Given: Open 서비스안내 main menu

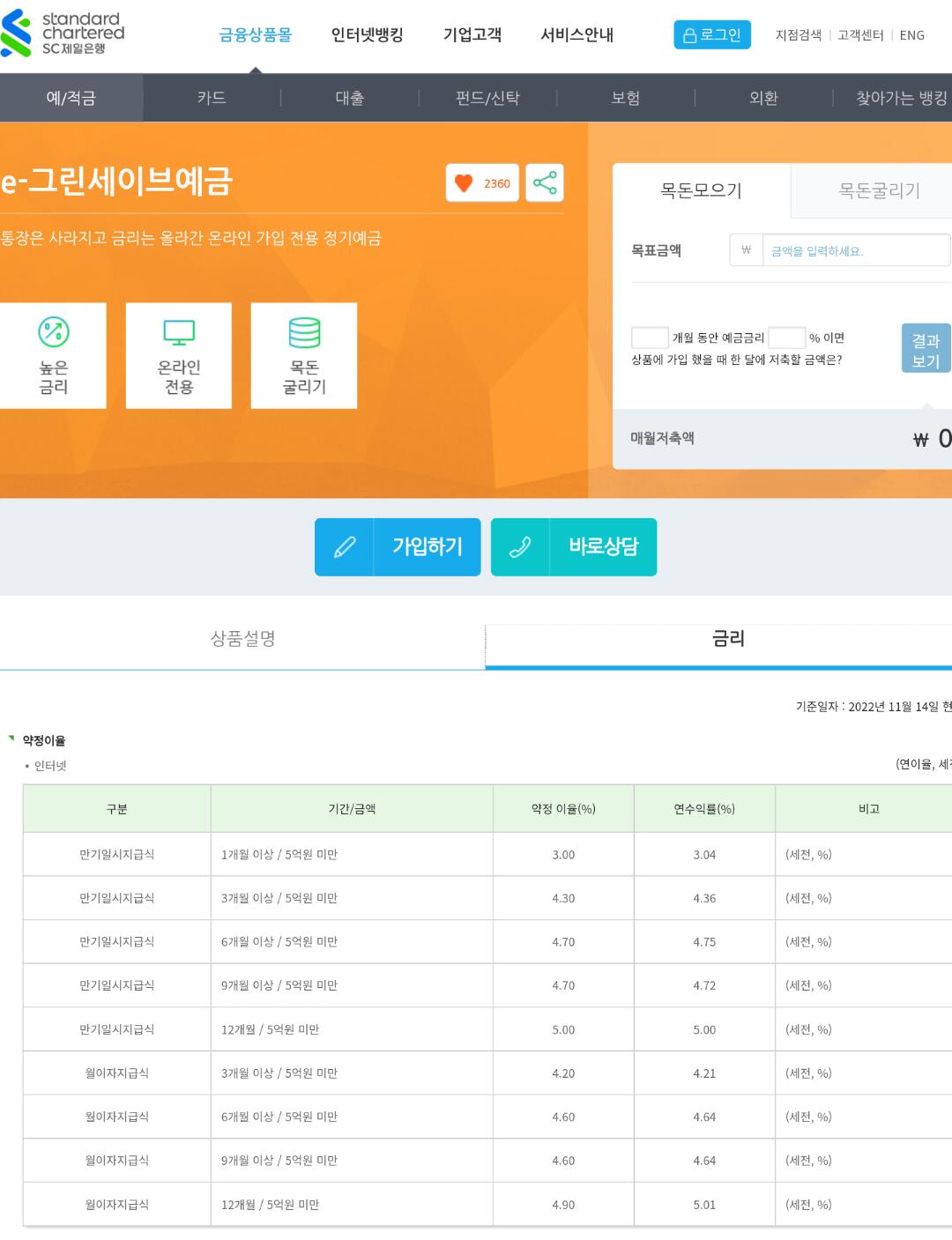Looking at the screenshot, I should point(577,35).
